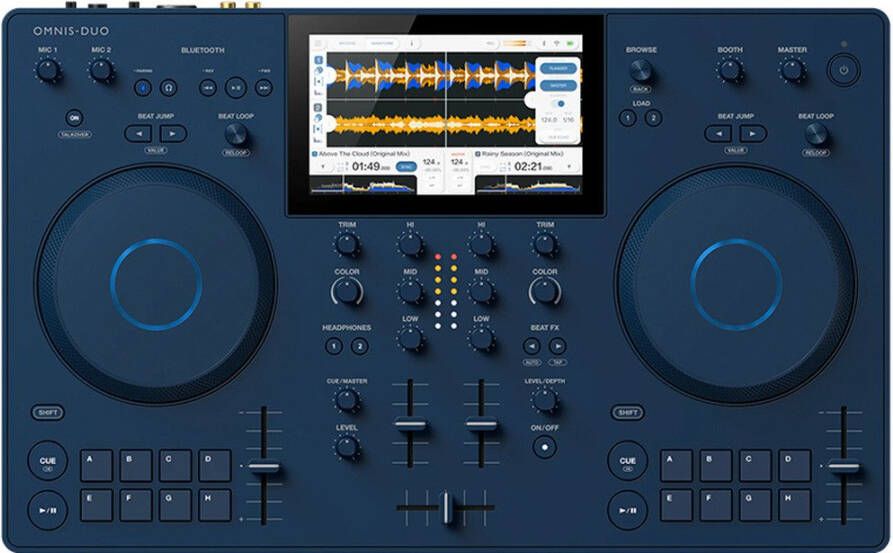The height and width of the screenshot is (553, 893).
Task: Push the right deck Beat Loop knob
Action: pyautogui.click(x=816, y=134)
